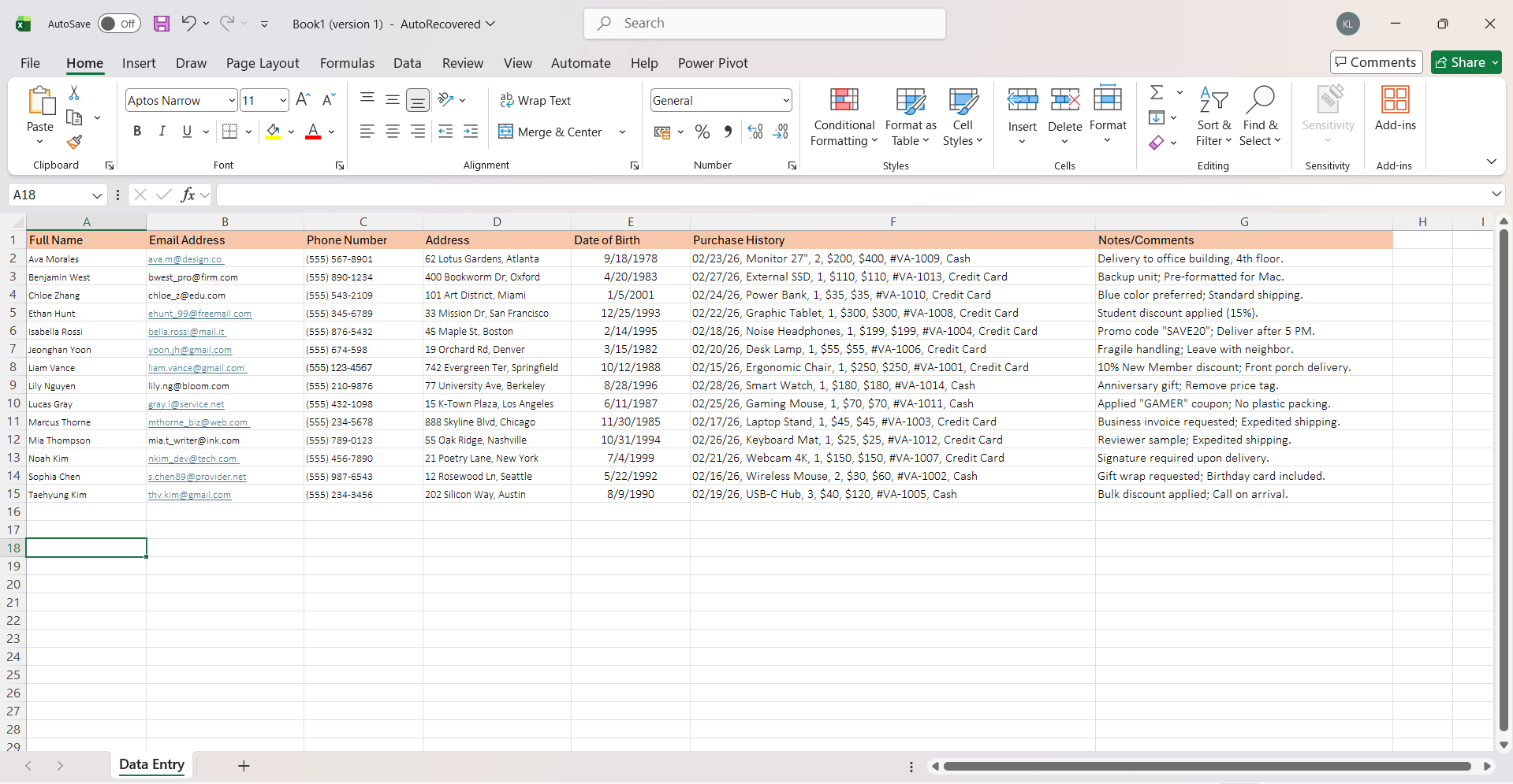Open the Borders dropdown arrow
Image resolution: width=1513 pixels, height=784 pixels.
click(x=248, y=132)
